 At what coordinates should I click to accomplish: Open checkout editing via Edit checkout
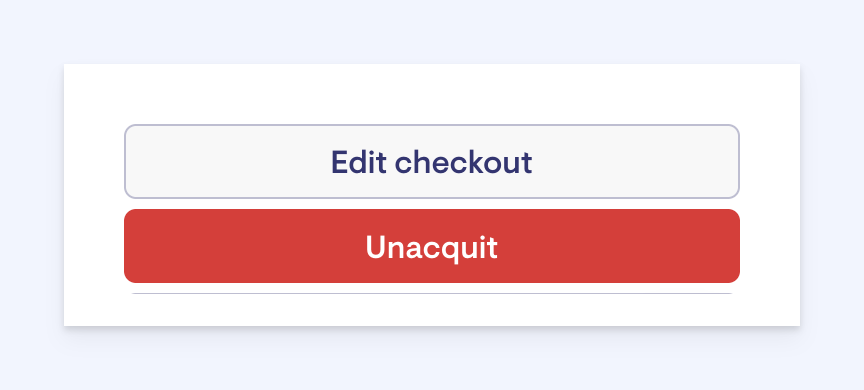pyautogui.click(x=431, y=161)
